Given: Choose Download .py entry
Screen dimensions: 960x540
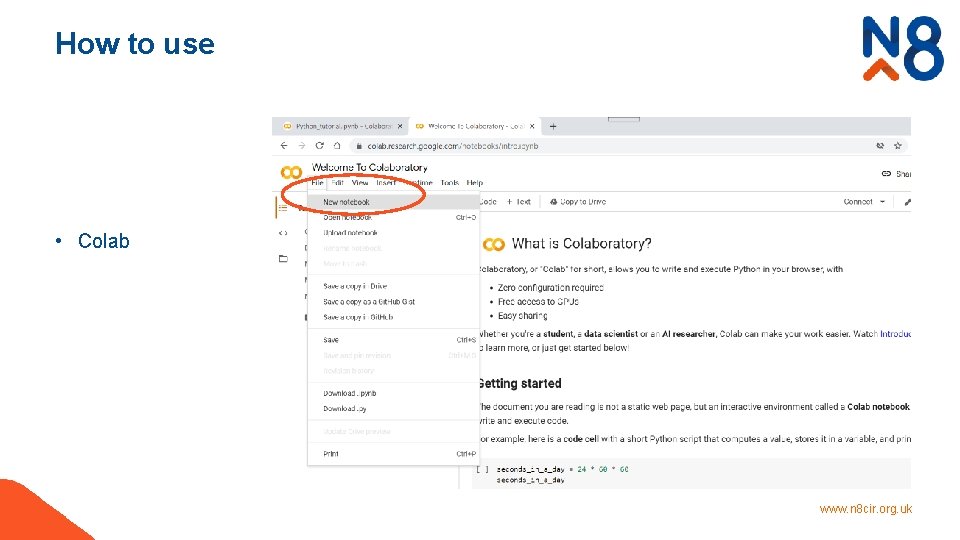Looking at the screenshot, I should (393, 408).
